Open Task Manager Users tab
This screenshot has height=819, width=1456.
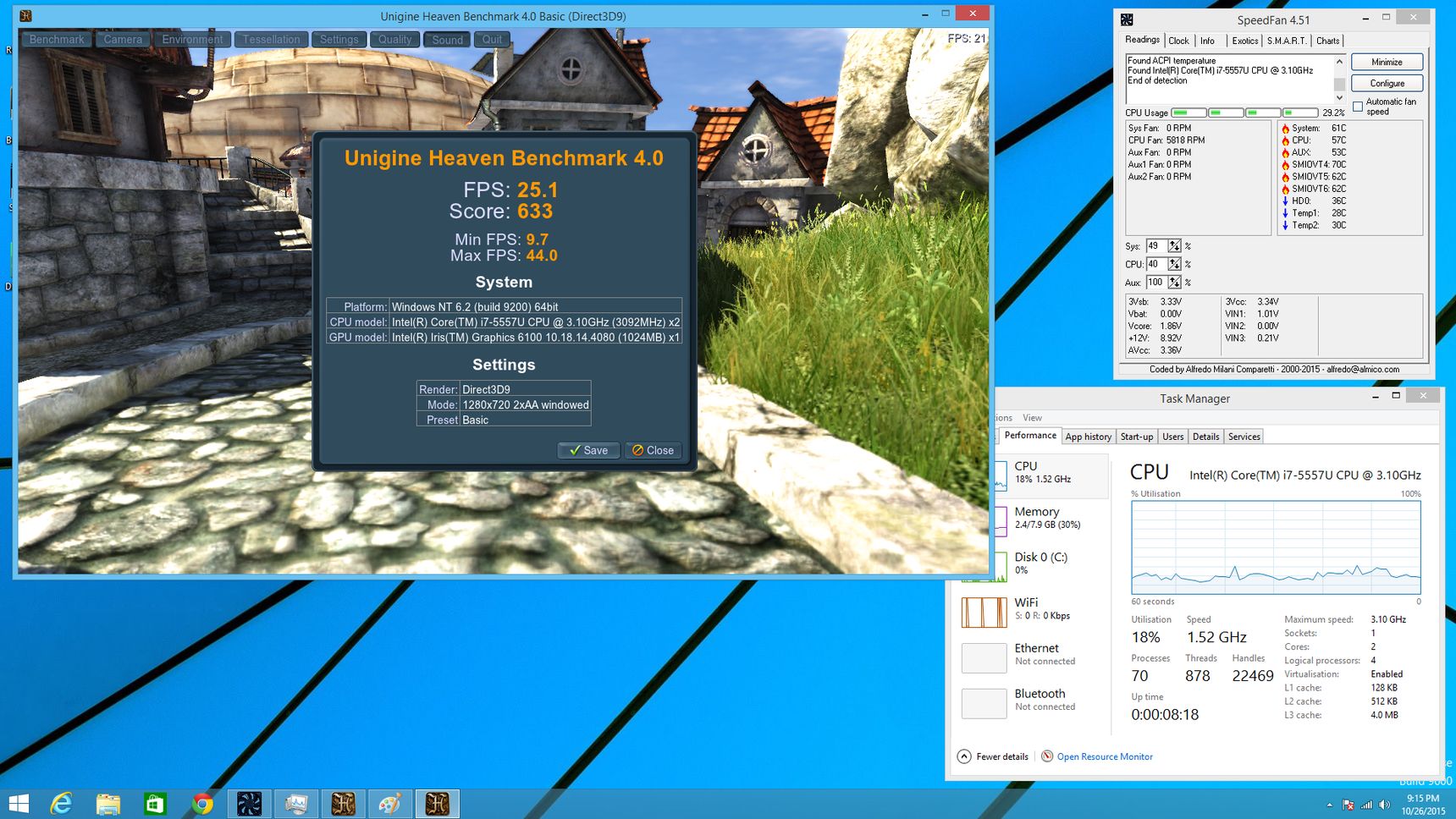pyautogui.click(x=1173, y=437)
